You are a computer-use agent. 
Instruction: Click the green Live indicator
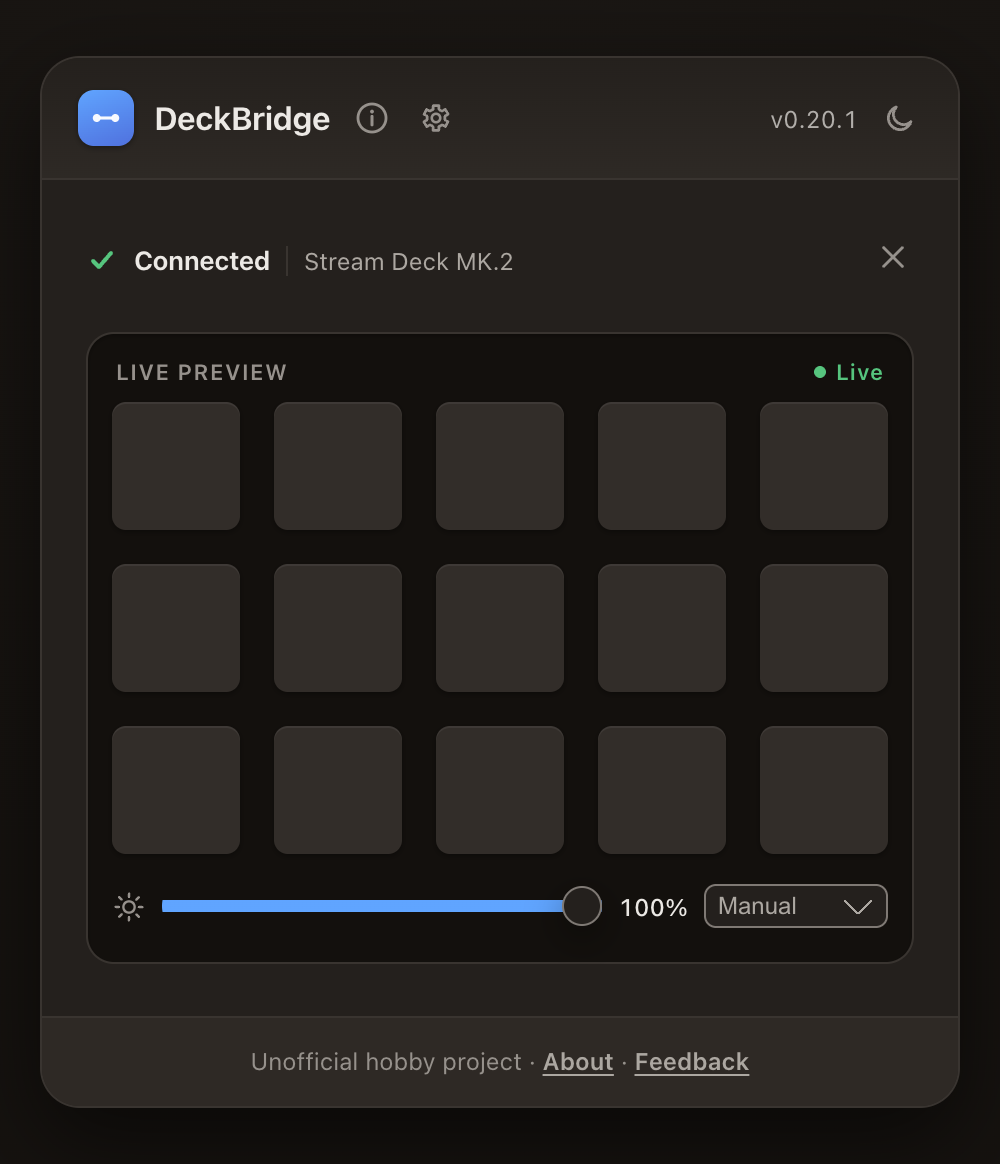[x=849, y=372]
